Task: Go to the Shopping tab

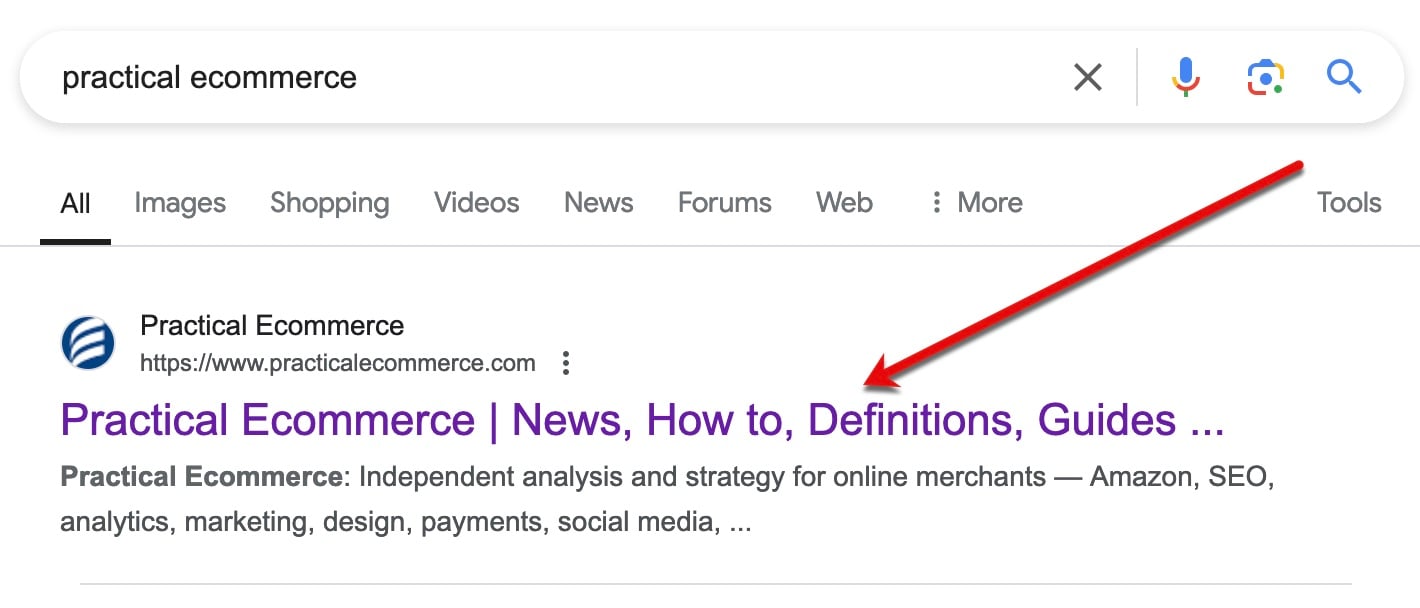Action: (329, 203)
